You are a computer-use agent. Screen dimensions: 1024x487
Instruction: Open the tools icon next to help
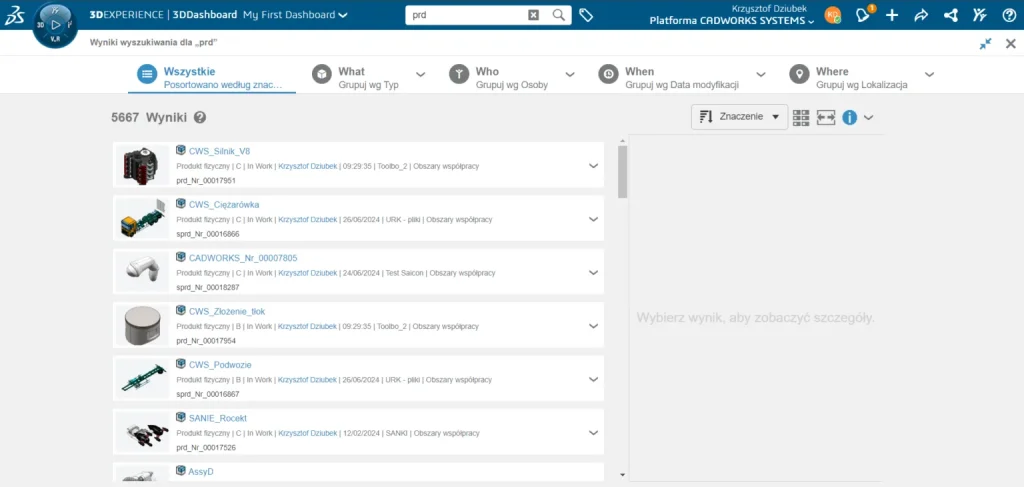click(980, 15)
